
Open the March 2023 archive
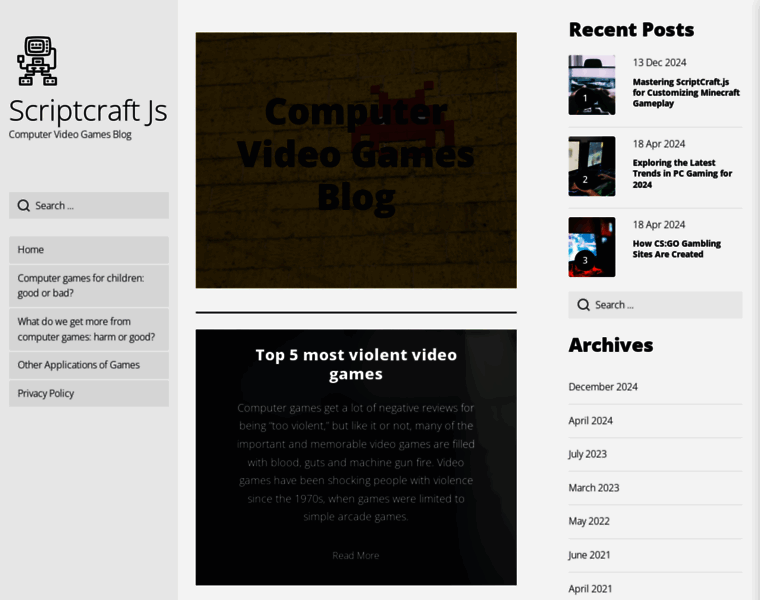click(x=594, y=488)
